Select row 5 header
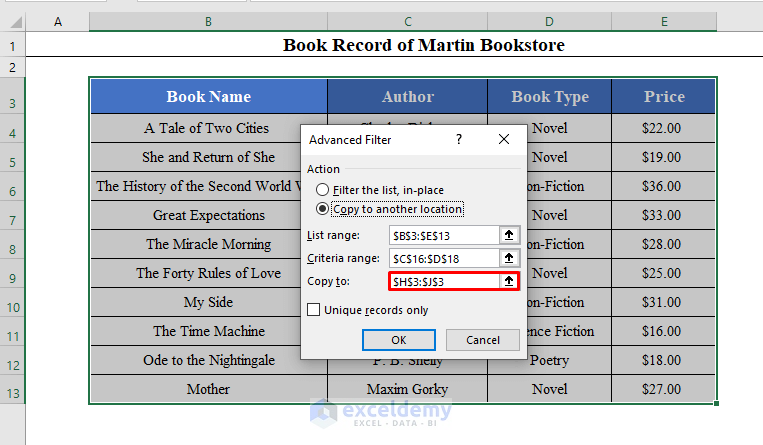The image size is (763, 445). coord(13,157)
